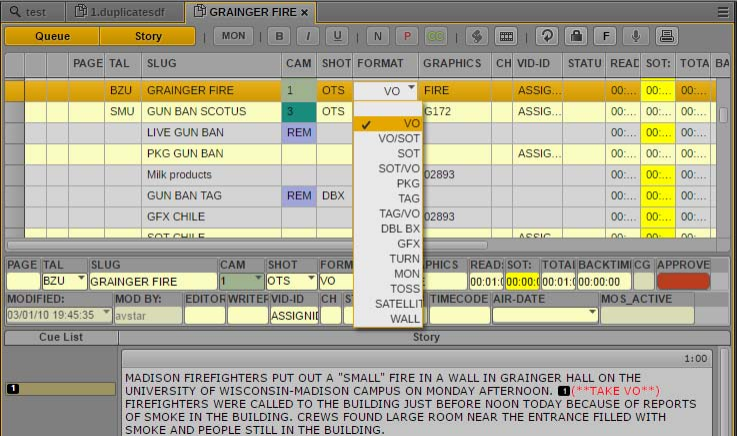Click the F toolbar button
Image resolution: width=737 pixels, height=436 pixels.
pos(606,36)
